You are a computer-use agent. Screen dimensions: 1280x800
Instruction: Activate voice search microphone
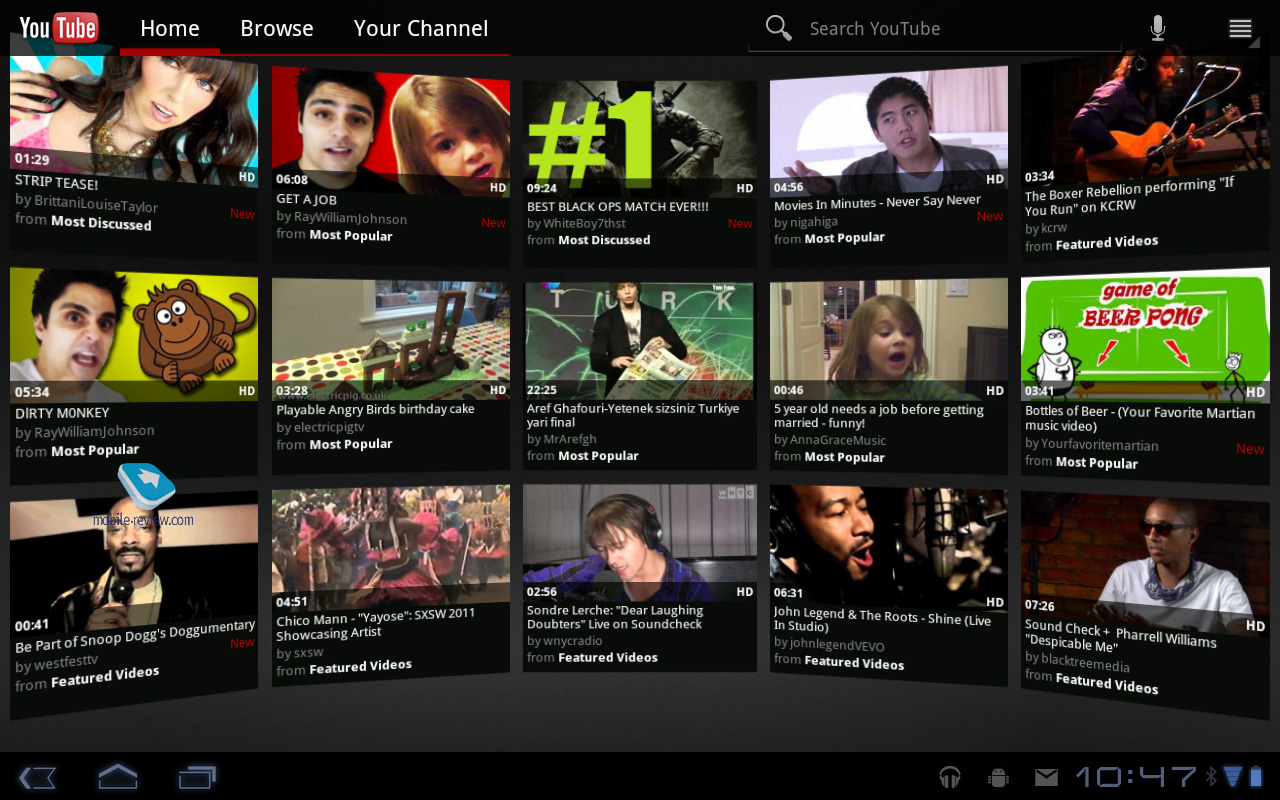pyautogui.click(x=1158, y=28)
